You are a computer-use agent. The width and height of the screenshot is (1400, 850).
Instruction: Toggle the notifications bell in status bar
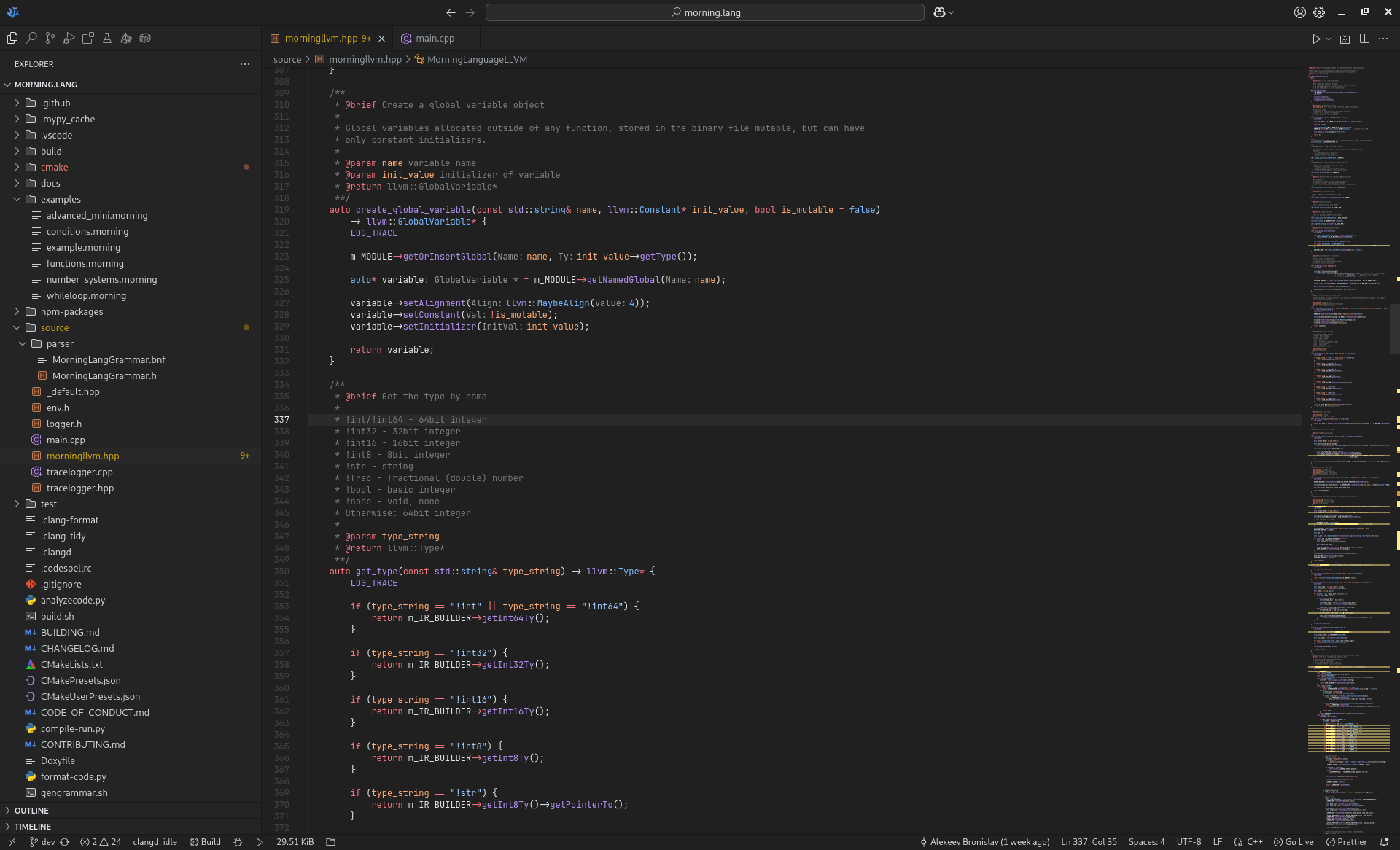[x=1384, y=842]
